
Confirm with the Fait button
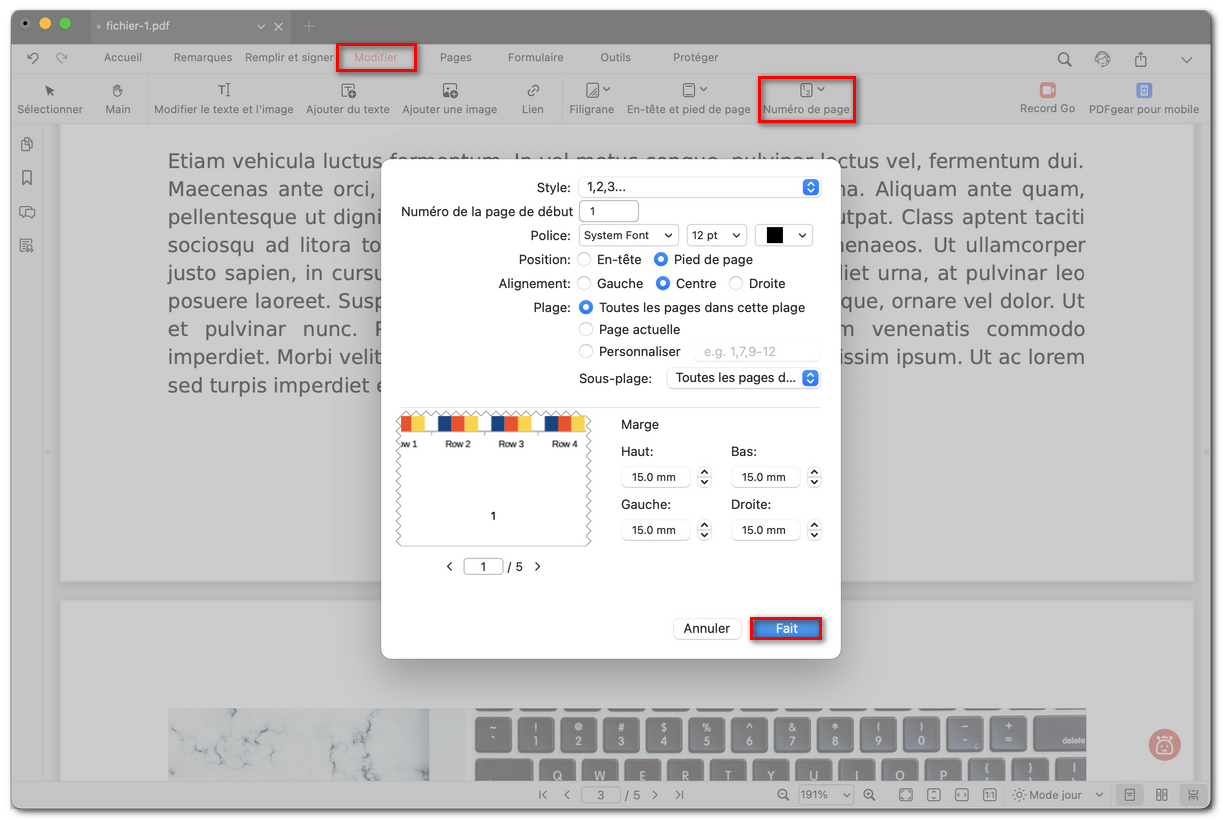click(786, 628)
